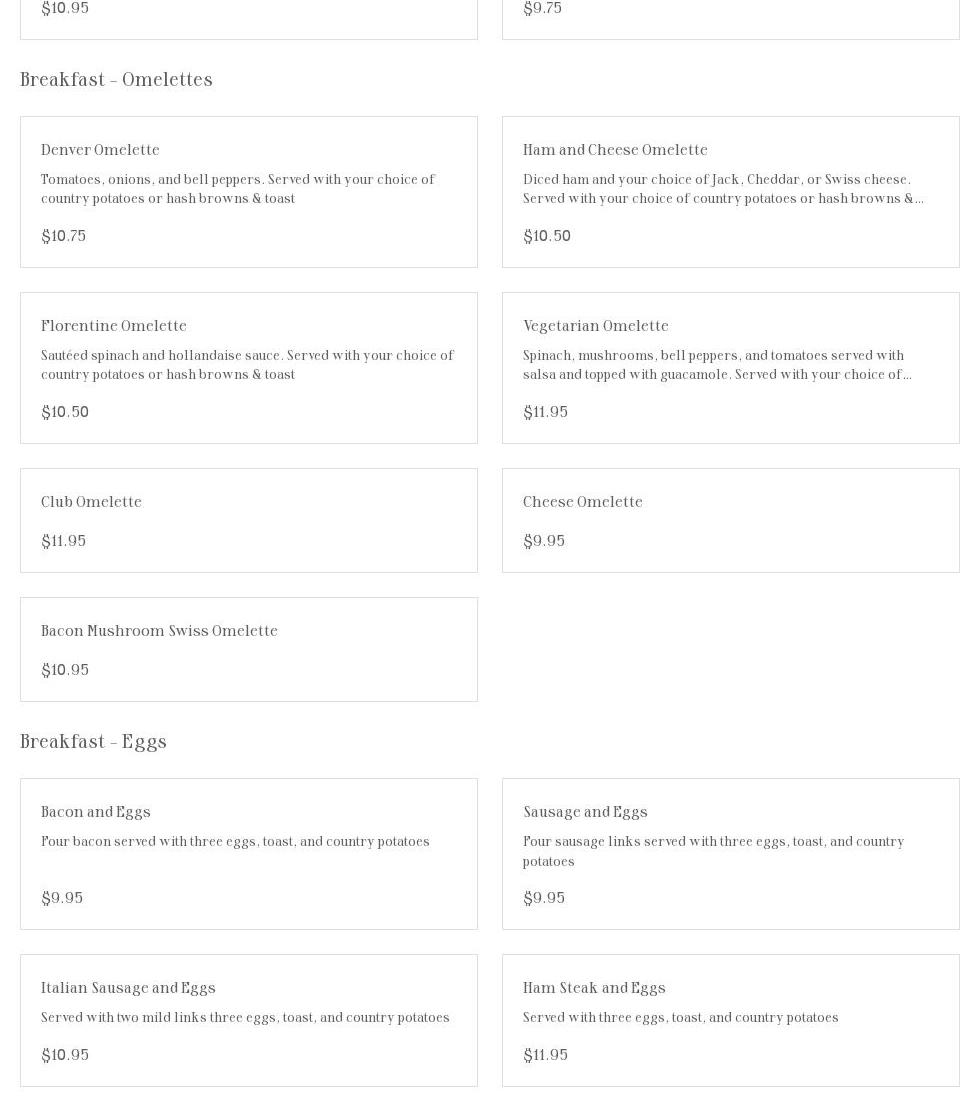Image resolution: width=965 pixels, height=1100 pixels.
Task: Select the Sausage and Eggs item name
Action: click(585, 812)
